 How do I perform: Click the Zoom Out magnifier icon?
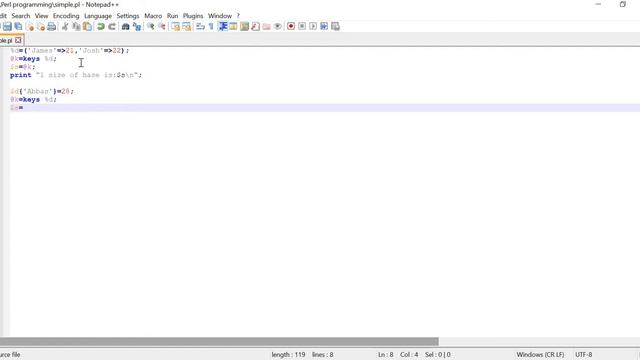click(x=162, y=27)
